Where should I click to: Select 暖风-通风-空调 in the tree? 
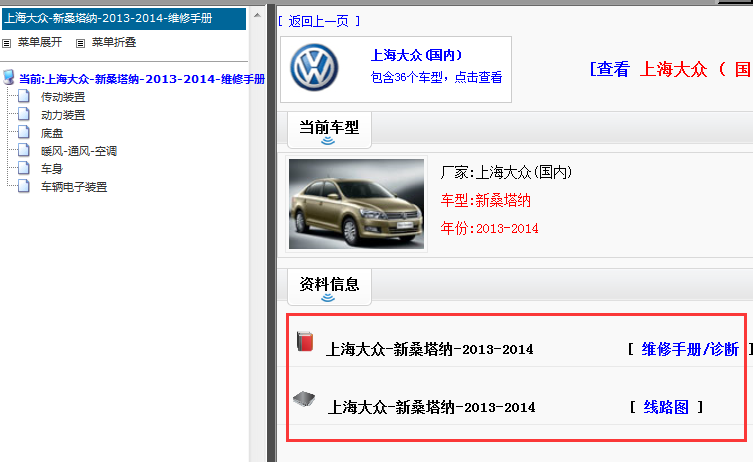click(x=79, y=151)
